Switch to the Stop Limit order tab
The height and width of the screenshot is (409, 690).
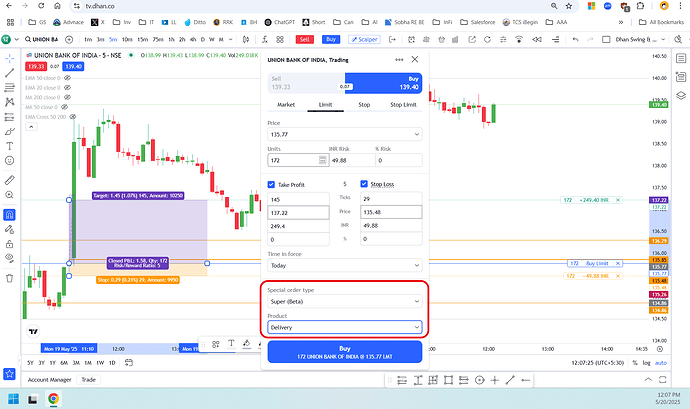point(403,105)
